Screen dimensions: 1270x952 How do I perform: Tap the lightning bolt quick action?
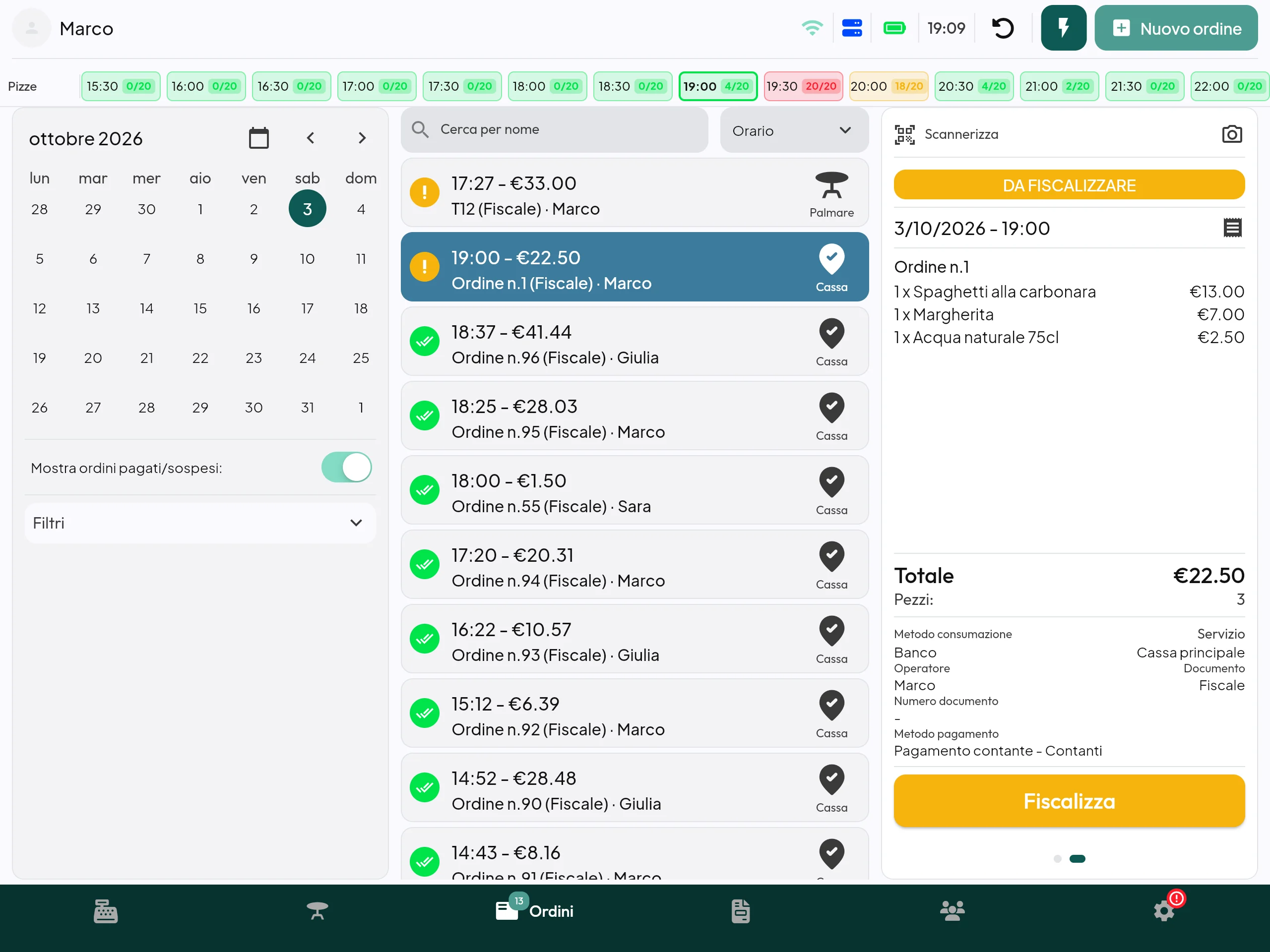coord(1063,28)
